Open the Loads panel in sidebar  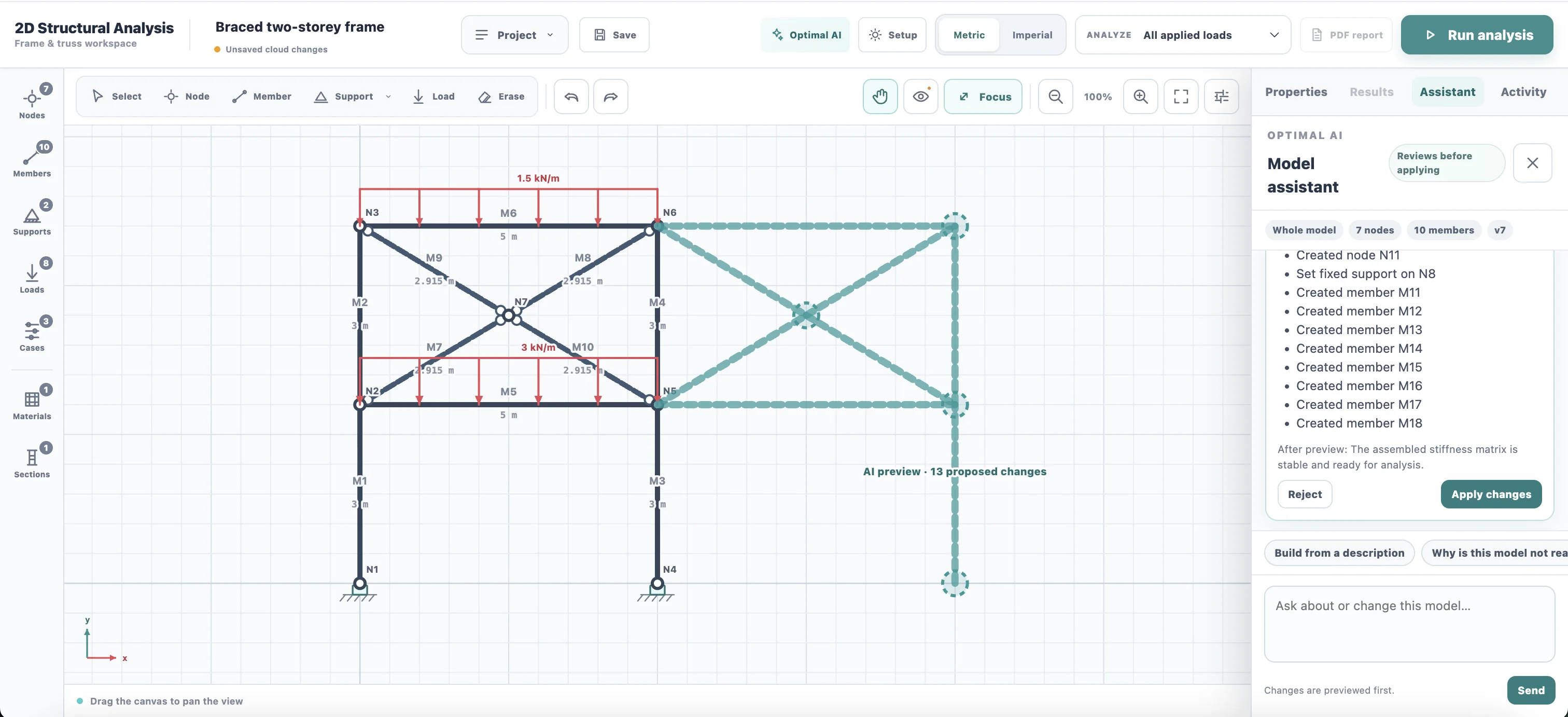32,276
